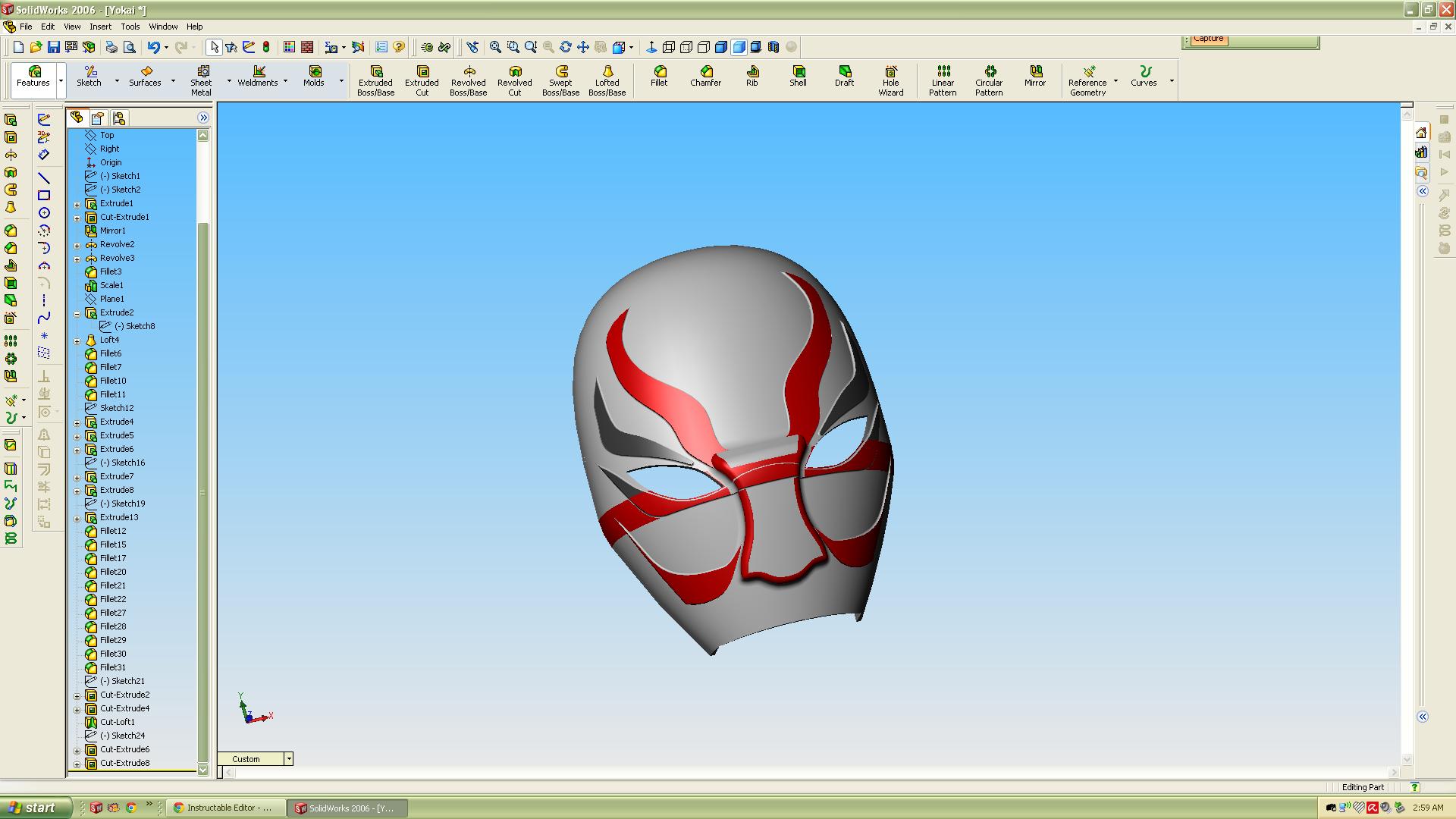This screenshot has height=819, width=1456.
Task: Click the Shell feature icon
Action: click(x=798, y=76)
